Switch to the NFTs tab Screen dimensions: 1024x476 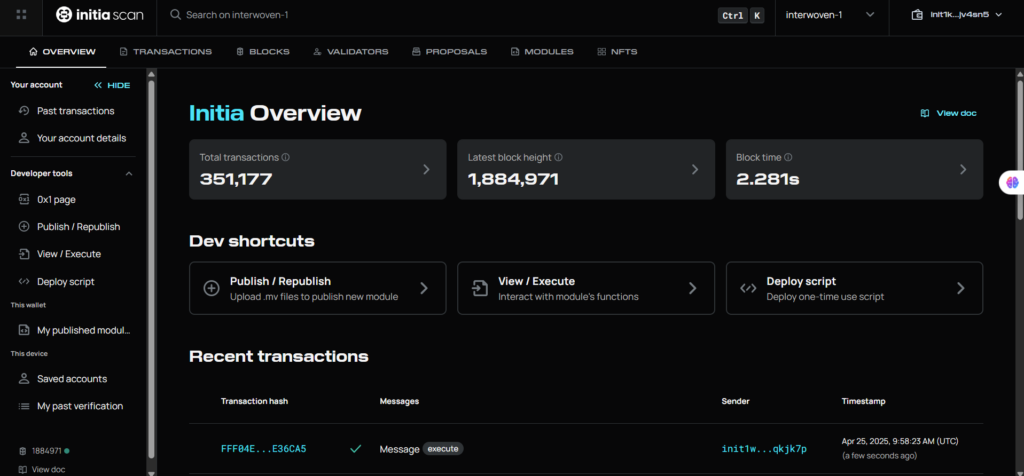617,52
